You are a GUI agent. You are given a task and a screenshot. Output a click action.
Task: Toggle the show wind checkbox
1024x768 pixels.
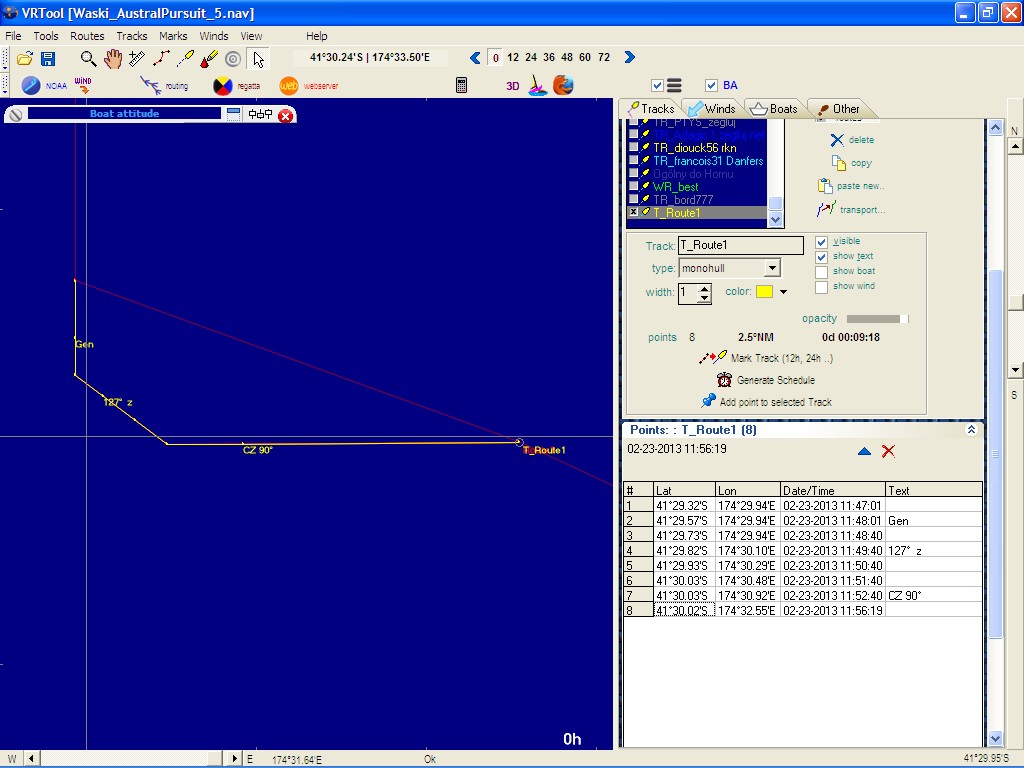821,286
